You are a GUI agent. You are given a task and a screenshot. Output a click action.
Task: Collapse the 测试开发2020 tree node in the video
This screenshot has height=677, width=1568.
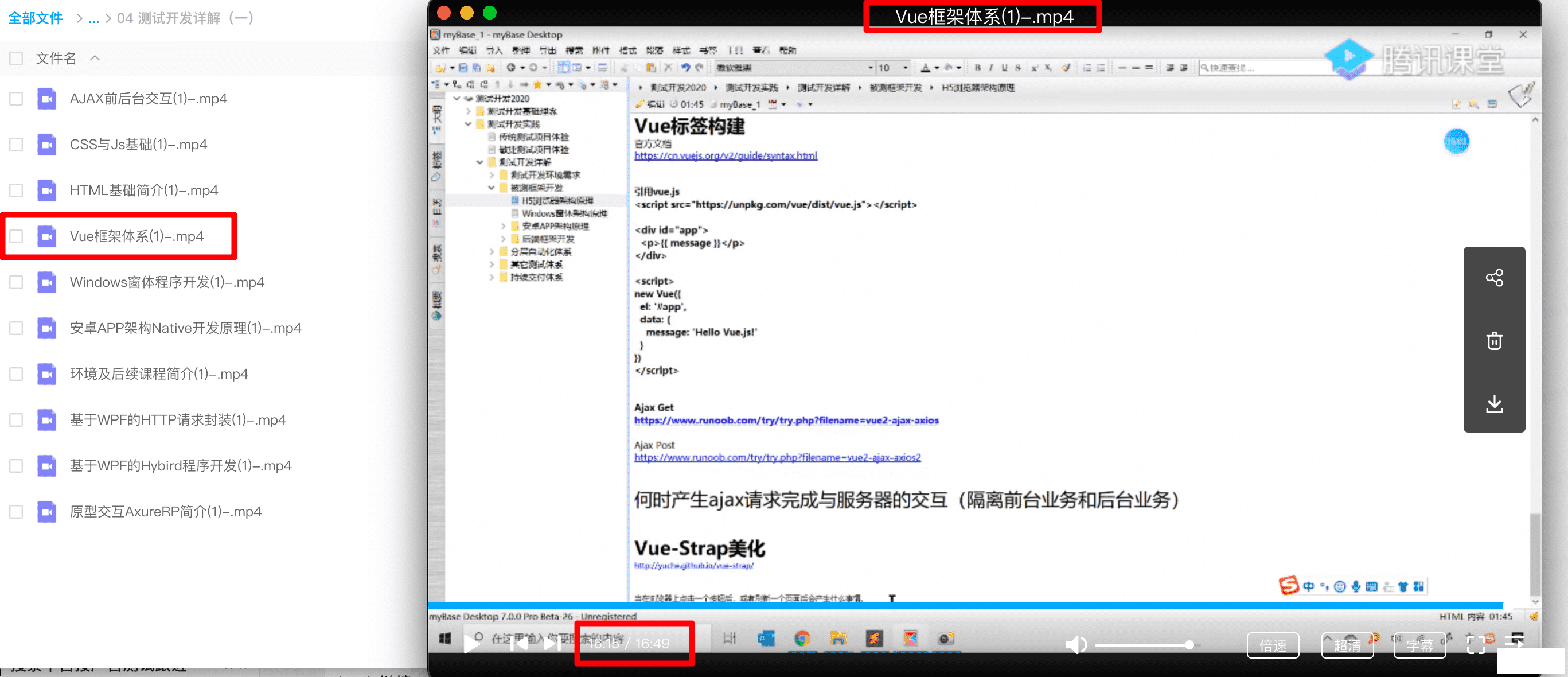[x=457, y=99]
